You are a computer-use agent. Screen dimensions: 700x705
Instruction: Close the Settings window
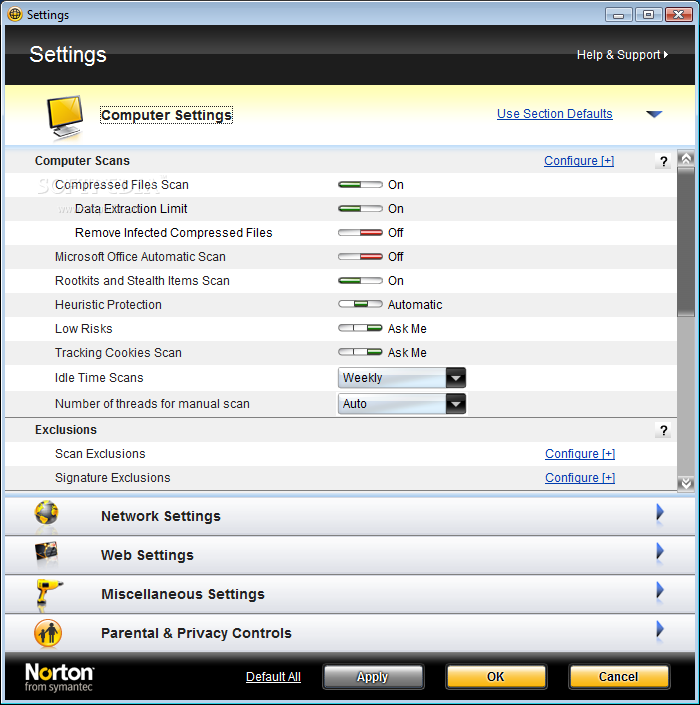coord(679,15)
